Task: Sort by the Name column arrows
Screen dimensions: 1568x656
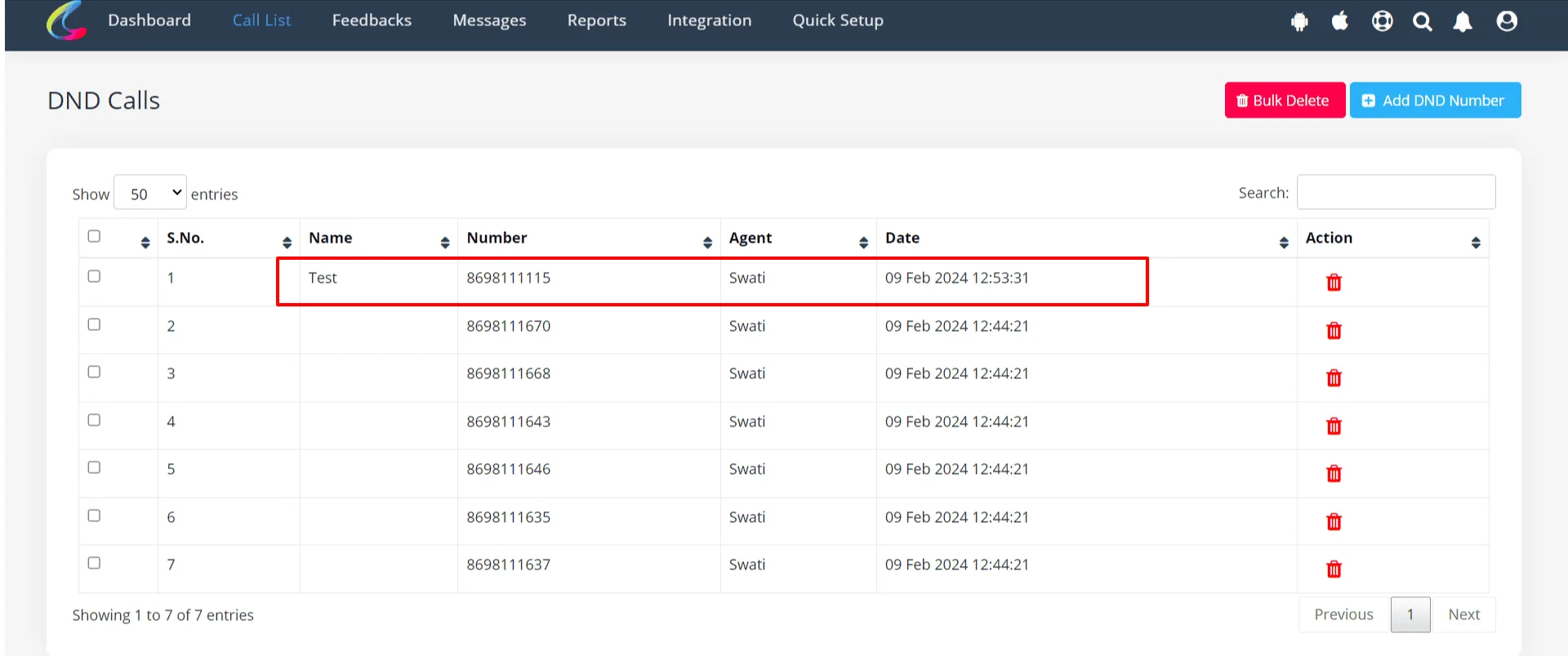Action: point(445,243)
